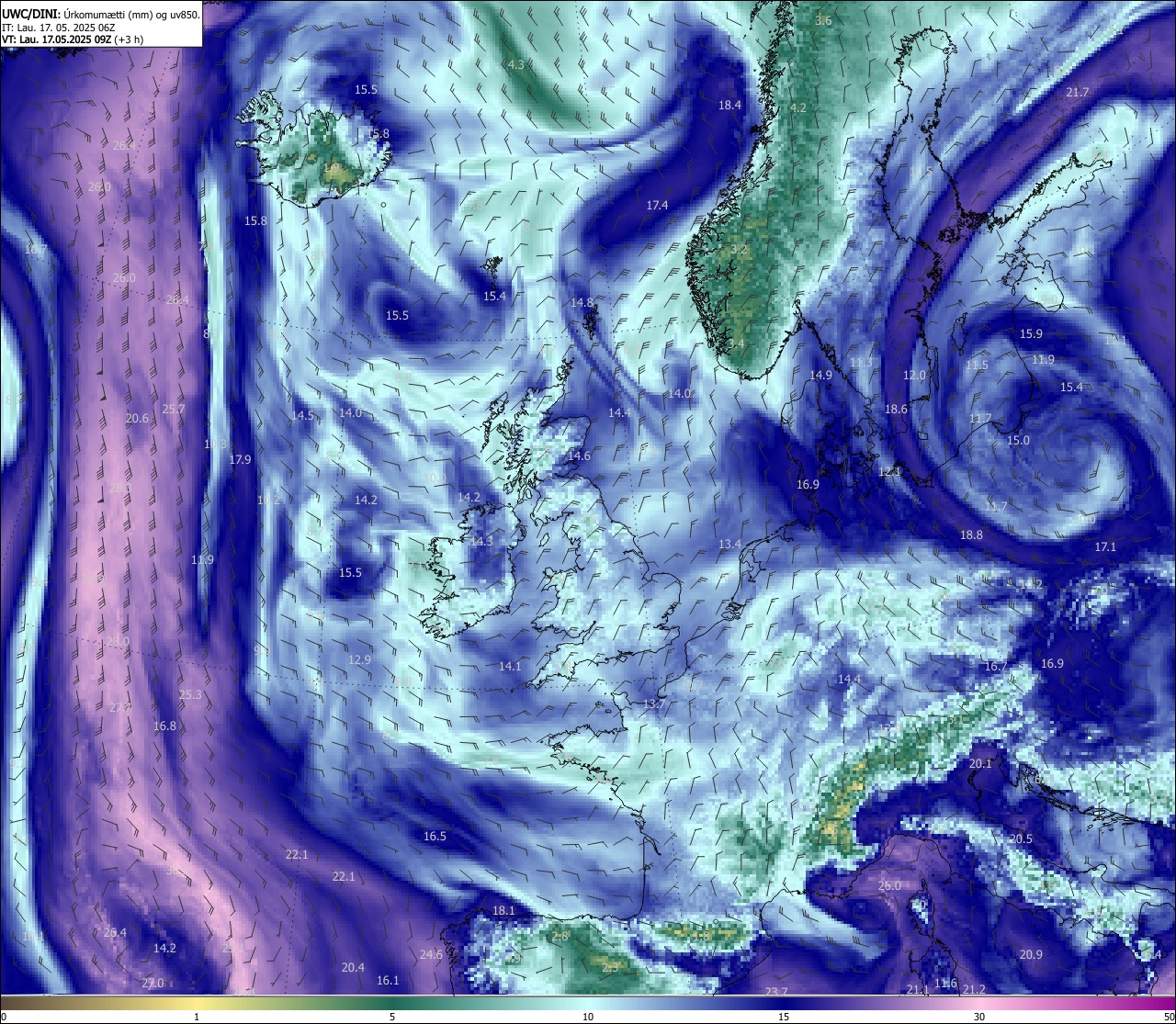The width and height of the screenshot is (1176, 1024).
Task: Click the colorbar tick label 5
Action: (392, 1017)
